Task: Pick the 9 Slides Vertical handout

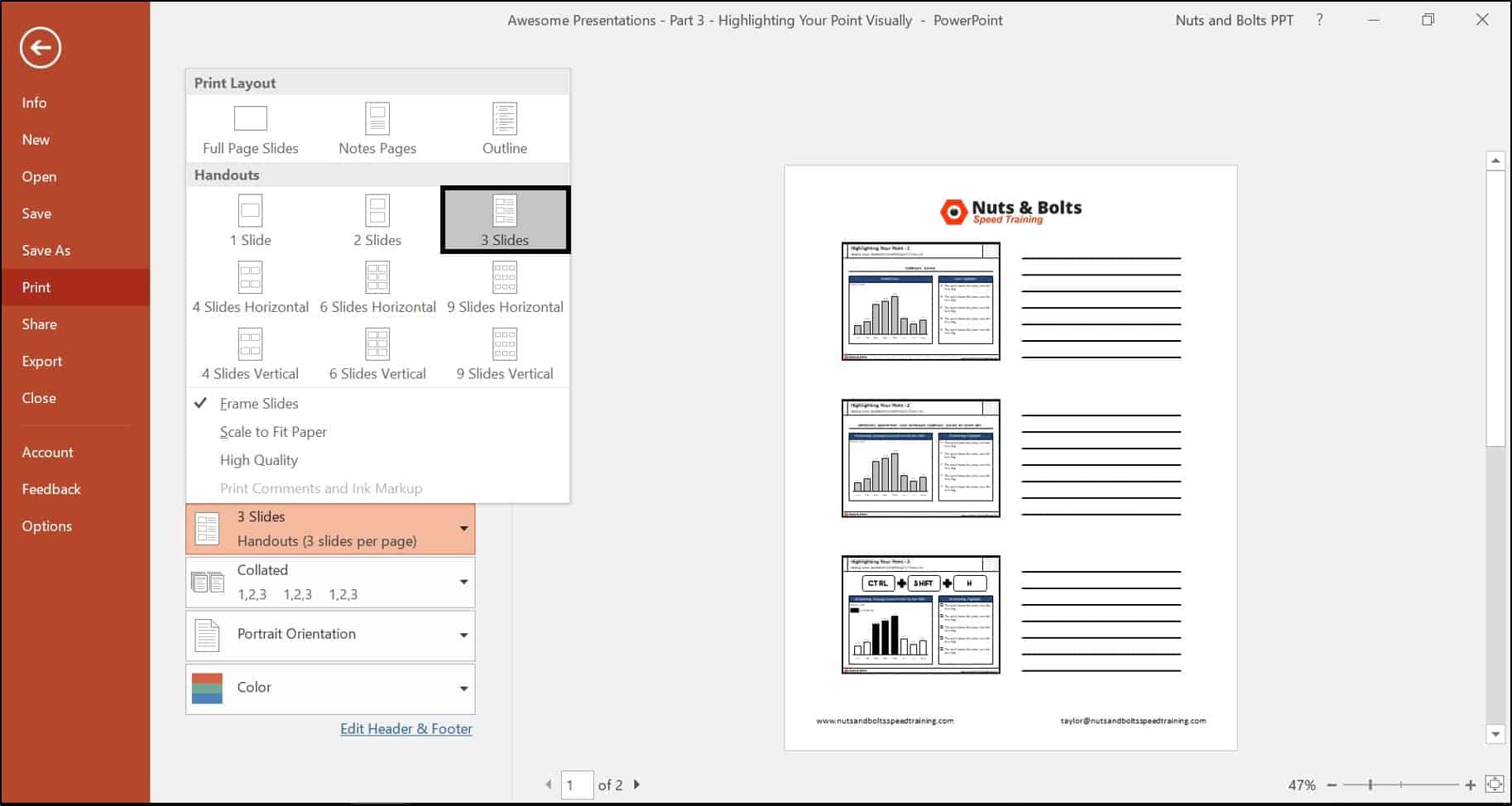Action: point(505,354)
